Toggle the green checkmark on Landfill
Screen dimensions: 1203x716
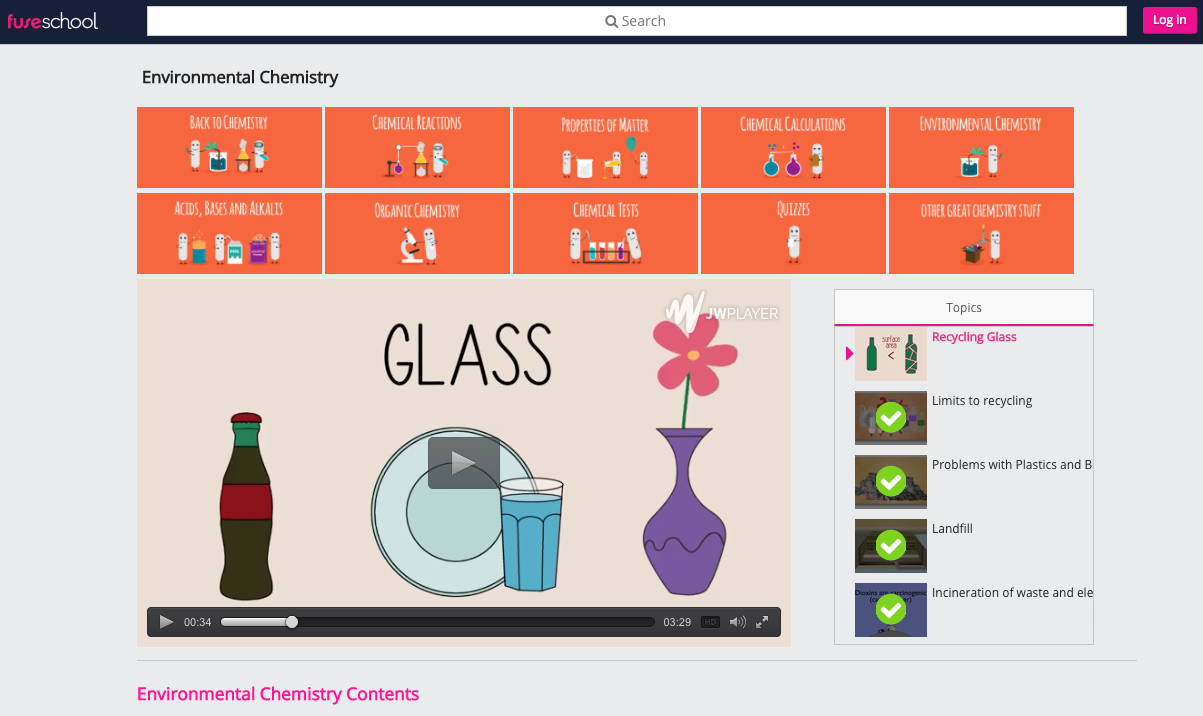(x=890, y=545)
